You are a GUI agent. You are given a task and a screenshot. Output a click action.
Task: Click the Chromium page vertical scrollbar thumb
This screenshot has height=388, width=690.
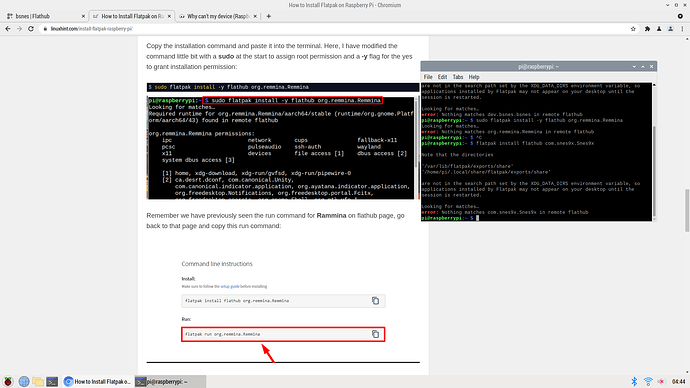pyautogui.click(x=686, y=210)
